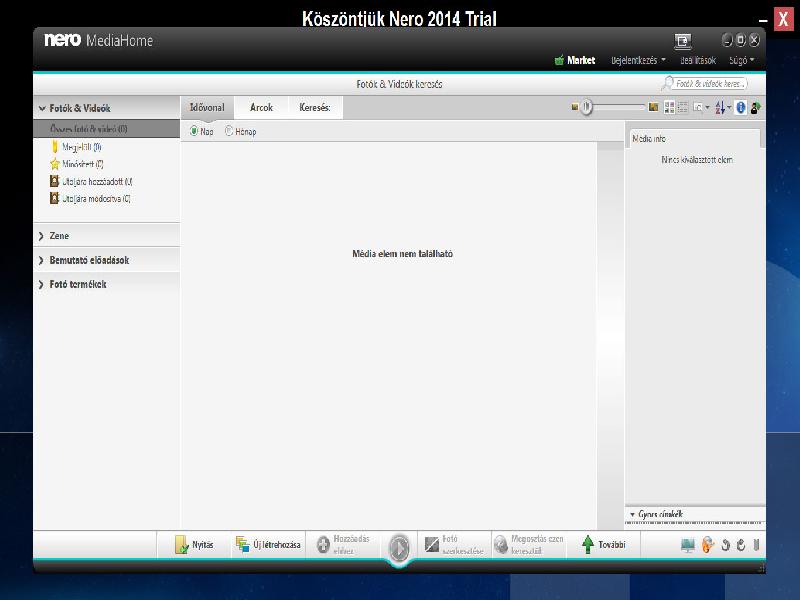Click the orange face-detection icon
This screenshot has height=600, width=800.
click(707, 545)
